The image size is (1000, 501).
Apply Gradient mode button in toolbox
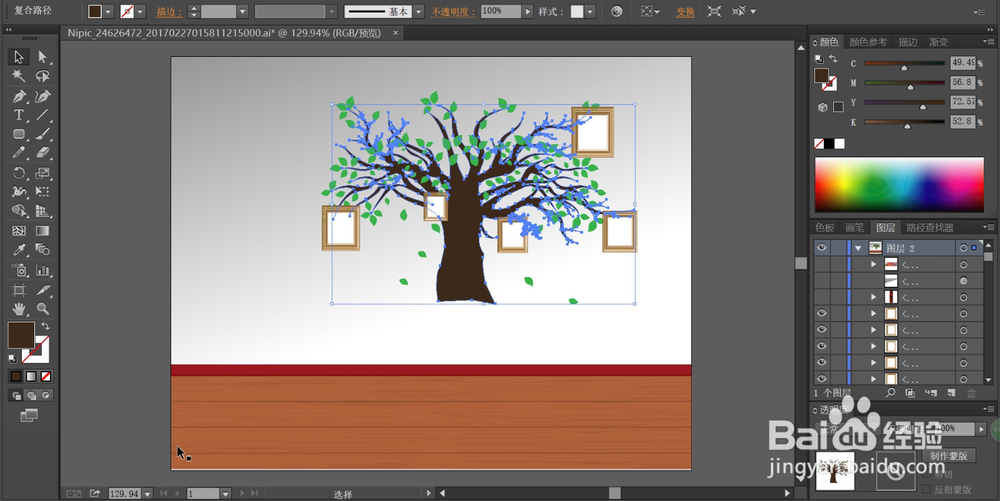[x=31, y=377]
